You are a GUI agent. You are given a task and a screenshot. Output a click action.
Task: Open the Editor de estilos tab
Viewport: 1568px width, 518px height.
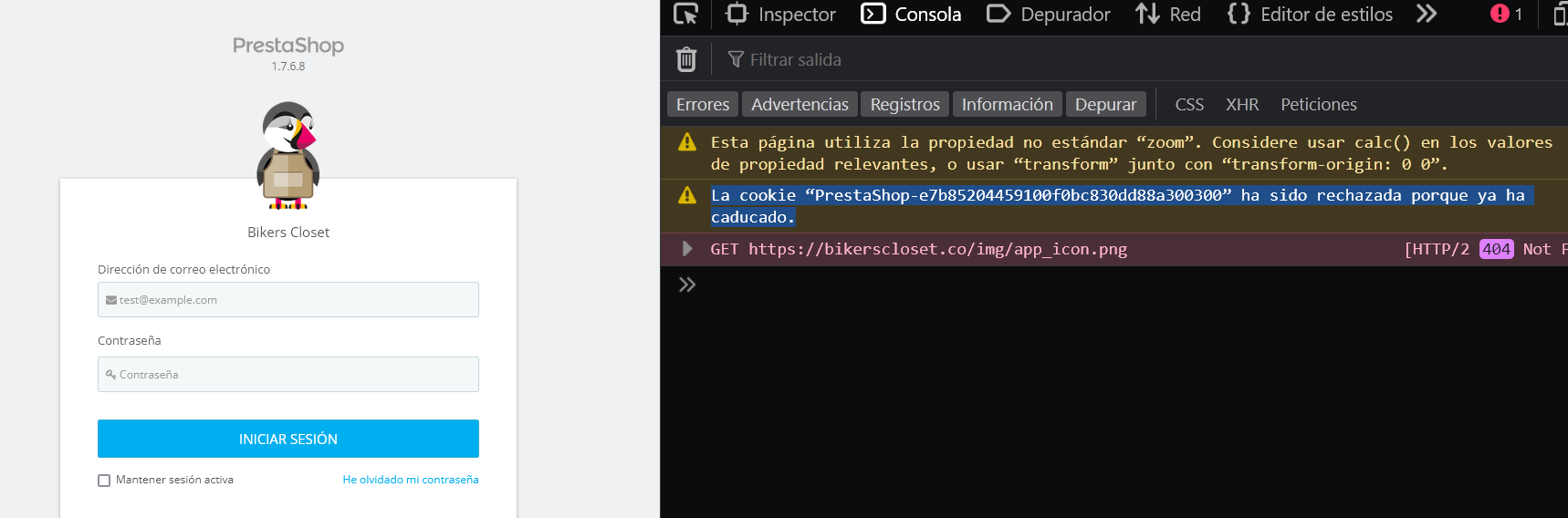pos(1310,14)
